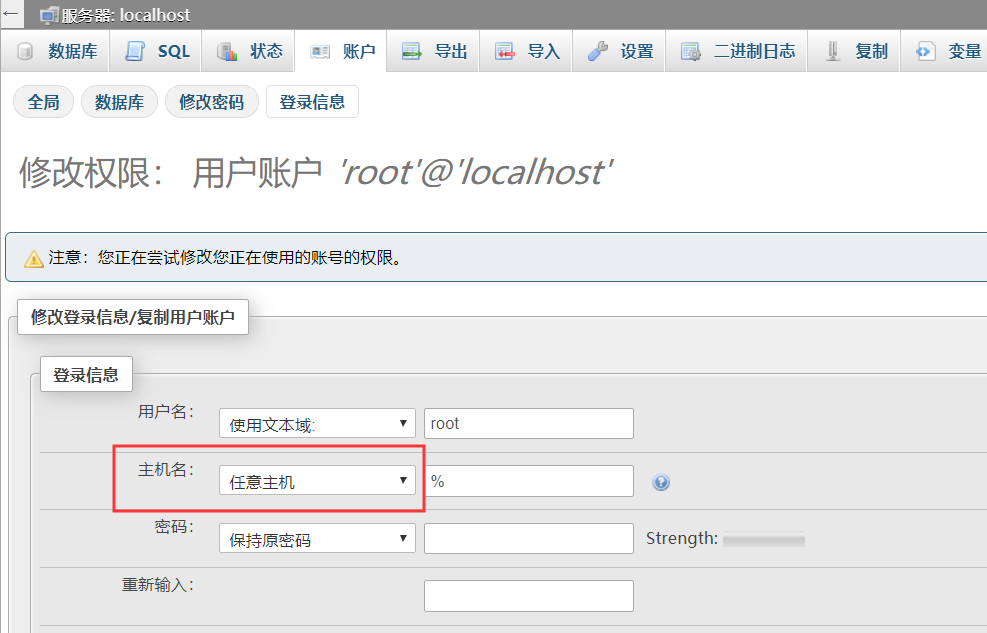Open the 主机名 任意主机 dropdown
The width and height of the screenshot is (987, 633).
317,481
